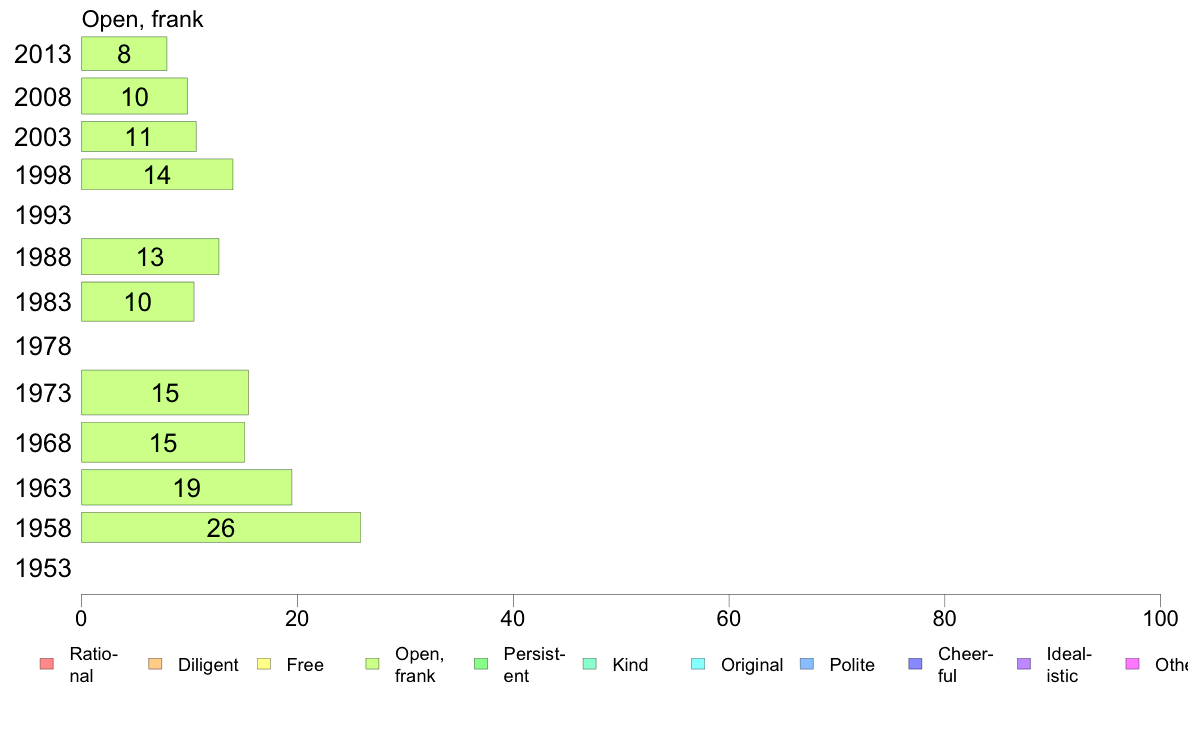Select the Diligent legend swatch
1188x736 pixels.
155,664
